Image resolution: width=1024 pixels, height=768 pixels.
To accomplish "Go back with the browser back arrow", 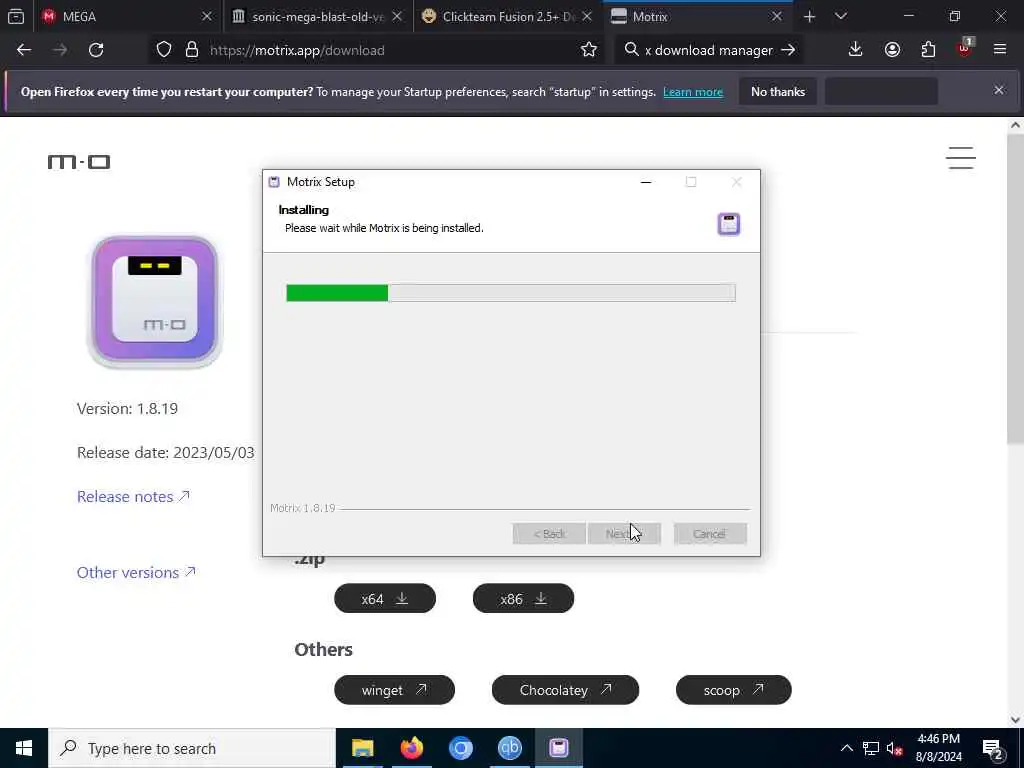I will [x=24, y=50].
